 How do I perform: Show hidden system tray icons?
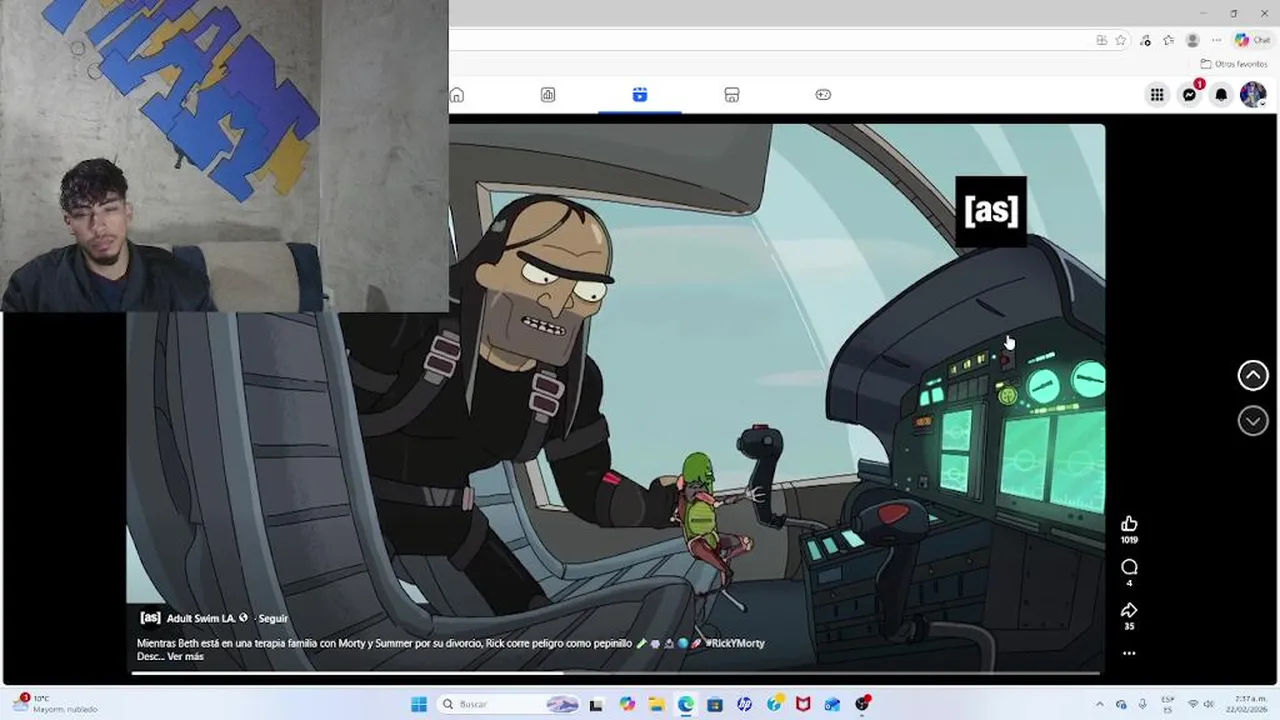click(1099, 704)
